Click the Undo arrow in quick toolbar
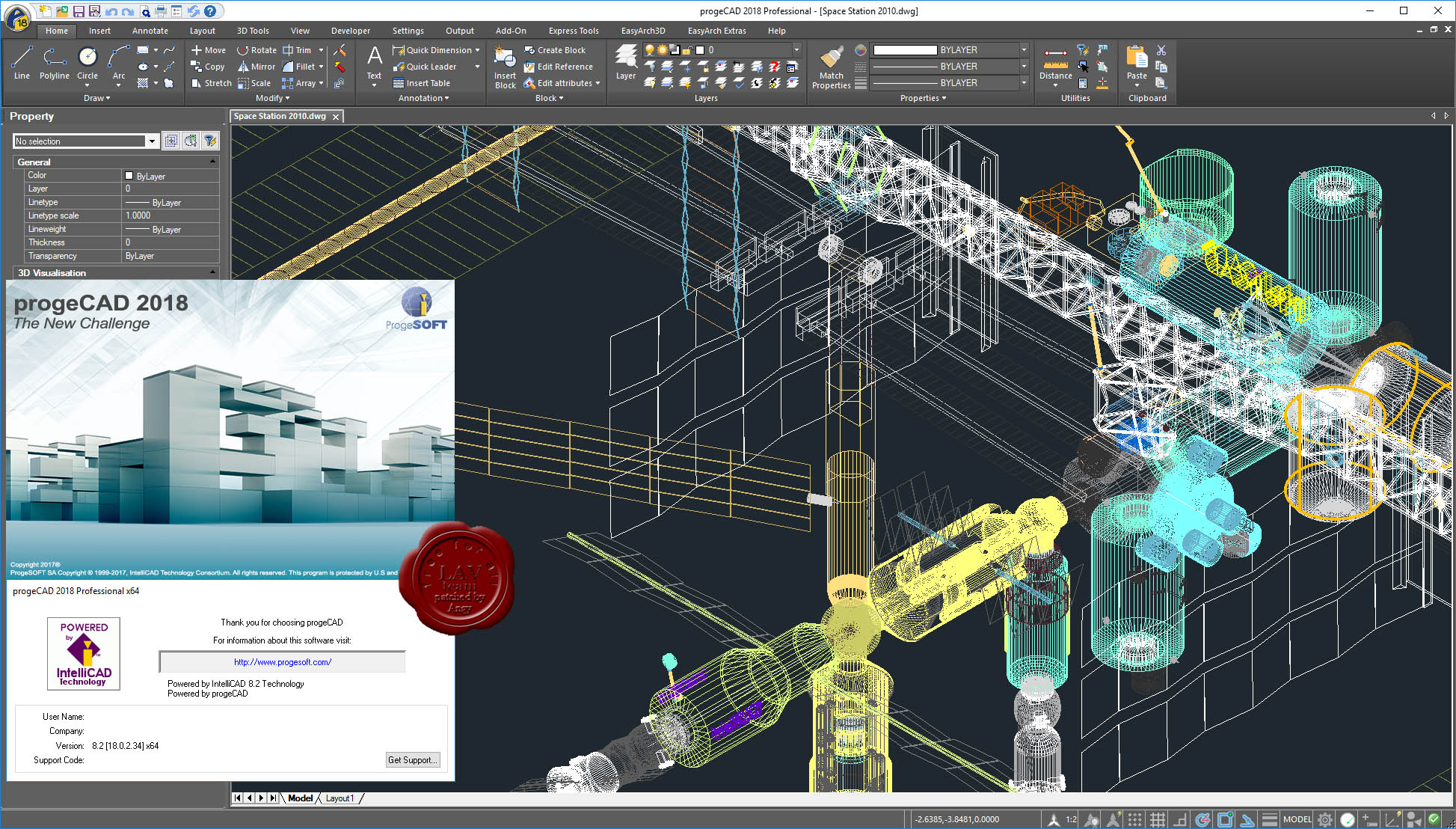Viewport: 1456px width, 829px height. 111,11
